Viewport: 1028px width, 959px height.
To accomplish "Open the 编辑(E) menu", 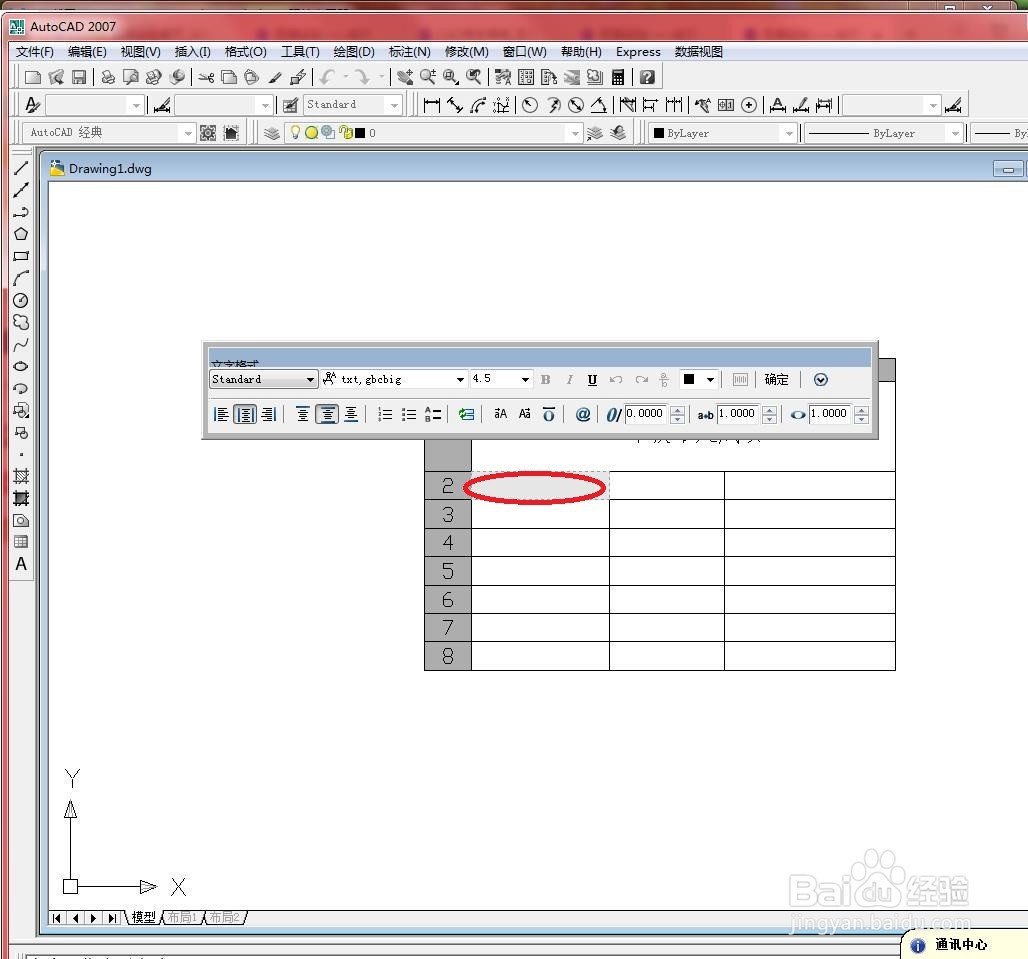I will [x=87, y=52].
